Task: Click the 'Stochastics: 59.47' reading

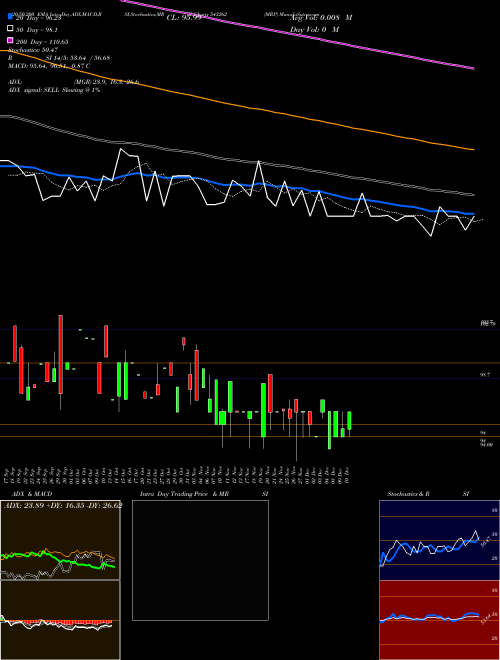Action: point(33,50)
